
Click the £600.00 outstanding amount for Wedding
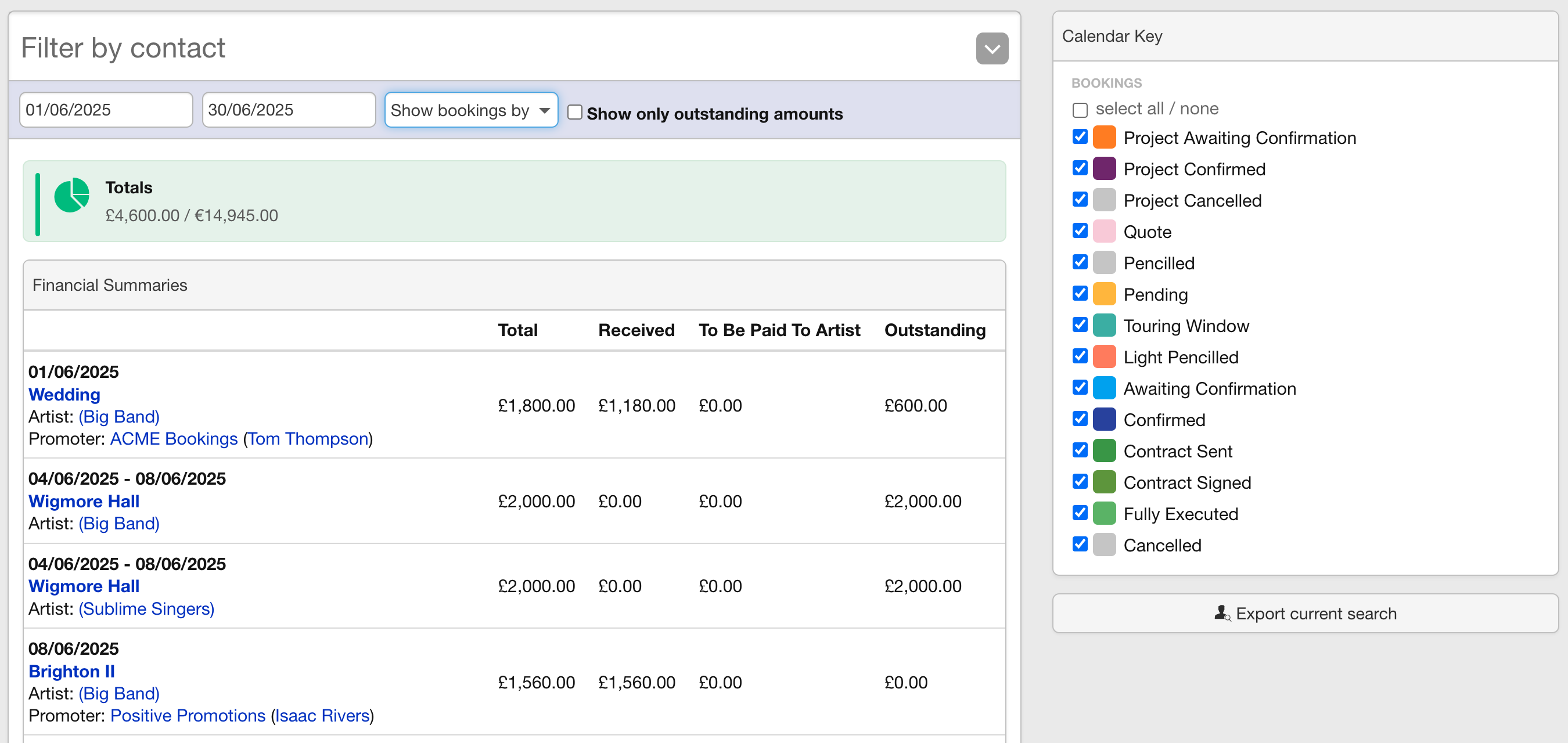pyautogui.click(x=915, y=406)
